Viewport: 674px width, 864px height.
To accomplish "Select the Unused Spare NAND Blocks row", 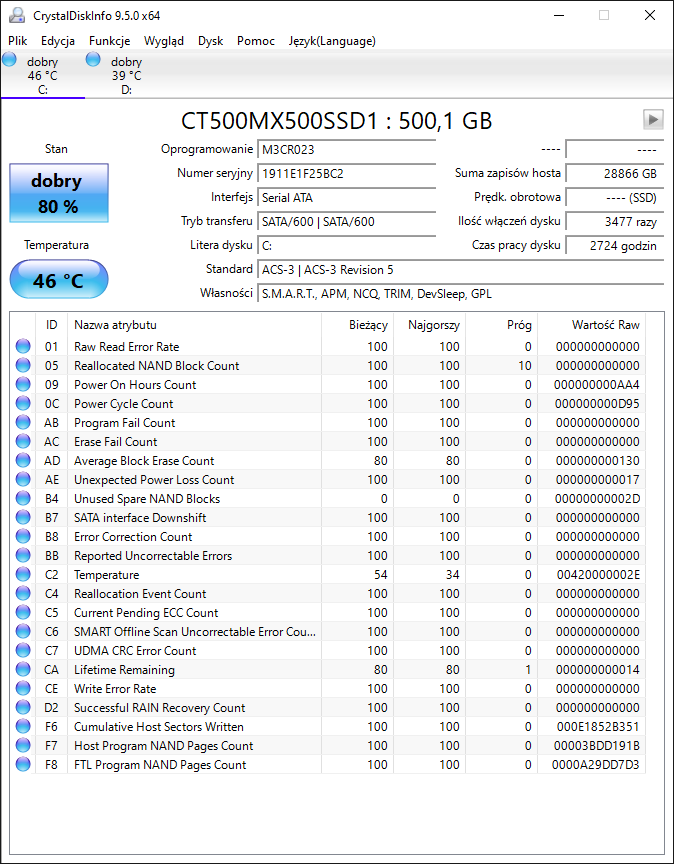I will [328, 499].
